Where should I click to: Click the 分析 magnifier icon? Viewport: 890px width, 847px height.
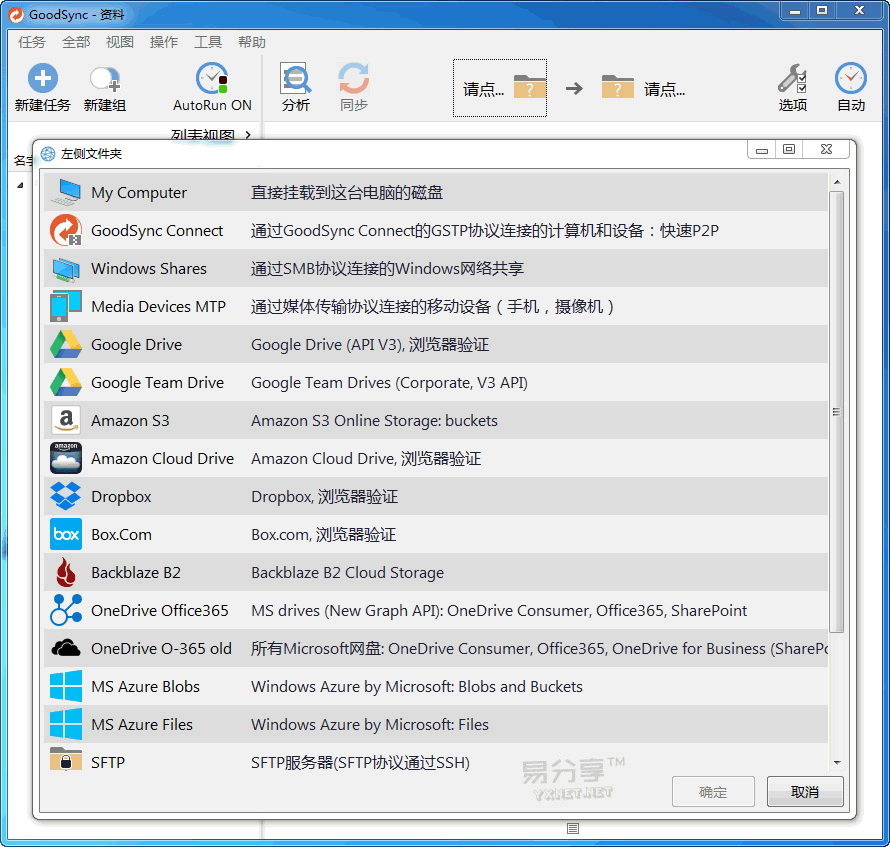[295, 78]
